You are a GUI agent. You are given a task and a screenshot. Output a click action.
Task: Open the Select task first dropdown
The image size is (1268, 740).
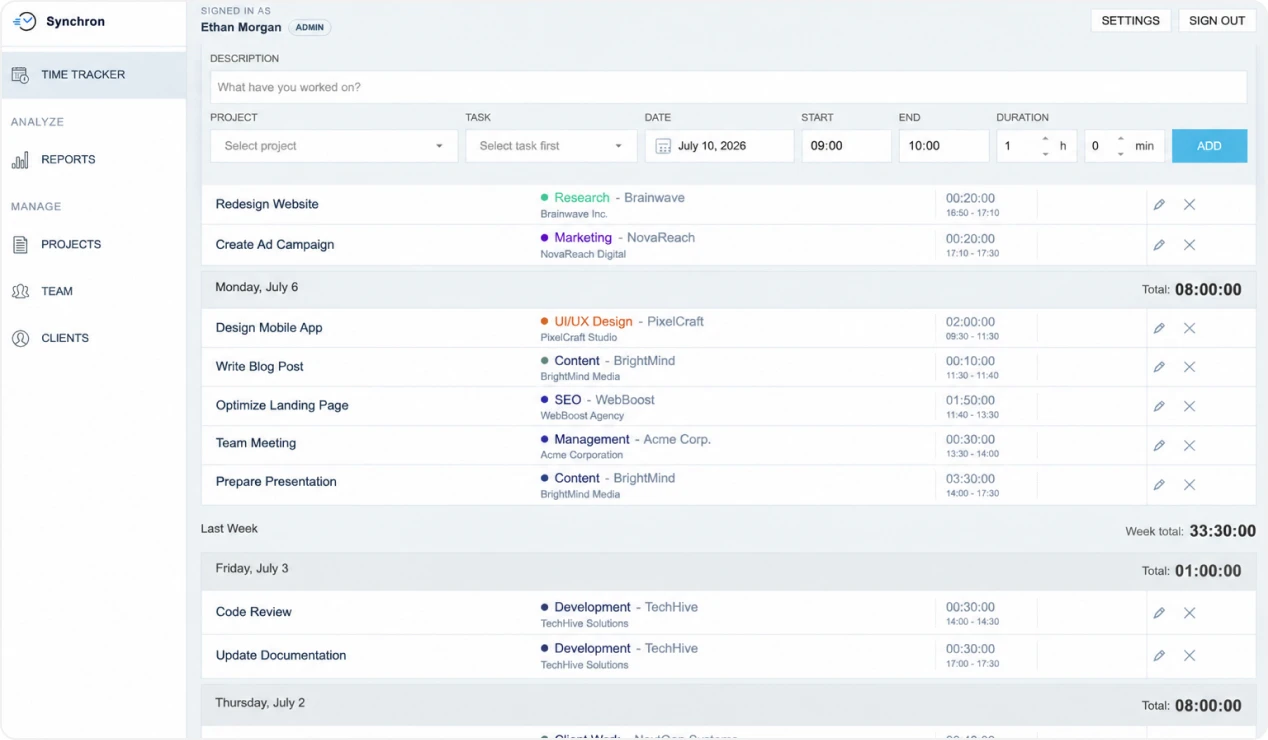[x=551, y=146]
